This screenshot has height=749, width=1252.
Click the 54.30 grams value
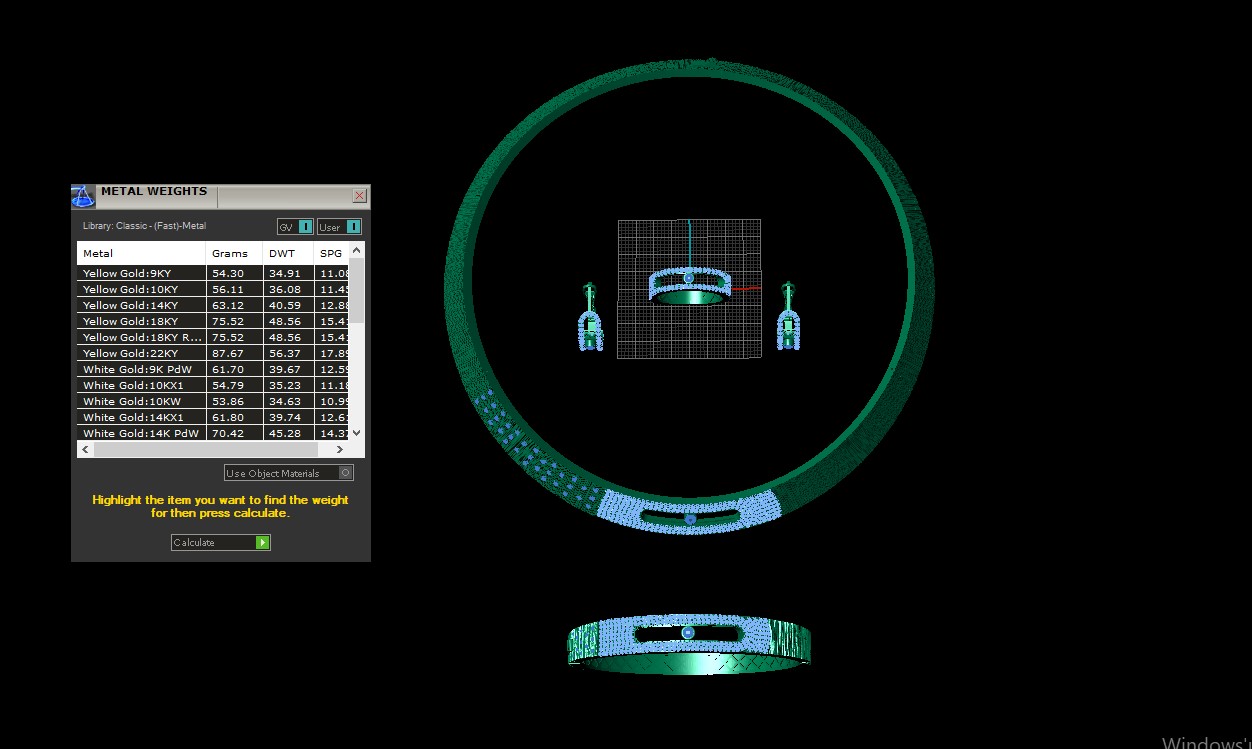[x=228, y=273]
